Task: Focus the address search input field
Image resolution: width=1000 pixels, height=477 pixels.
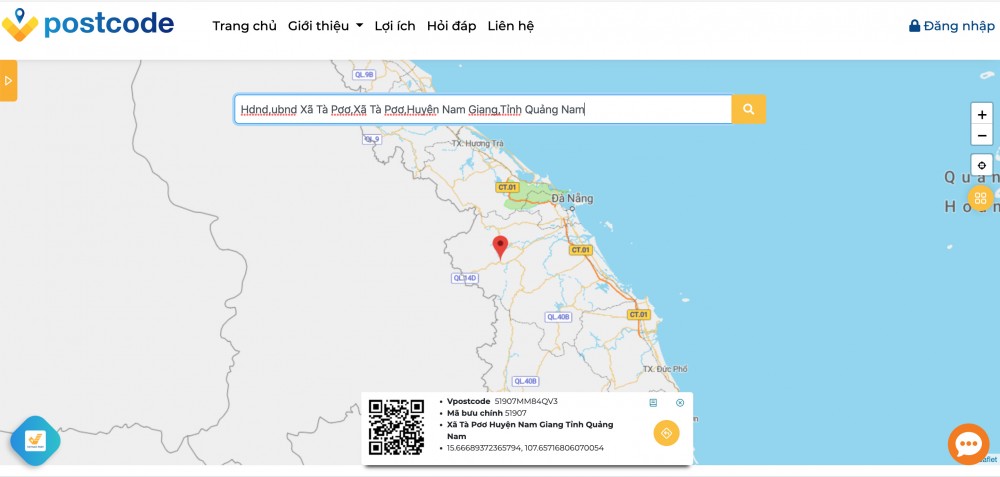Action: tap(482, 109)
